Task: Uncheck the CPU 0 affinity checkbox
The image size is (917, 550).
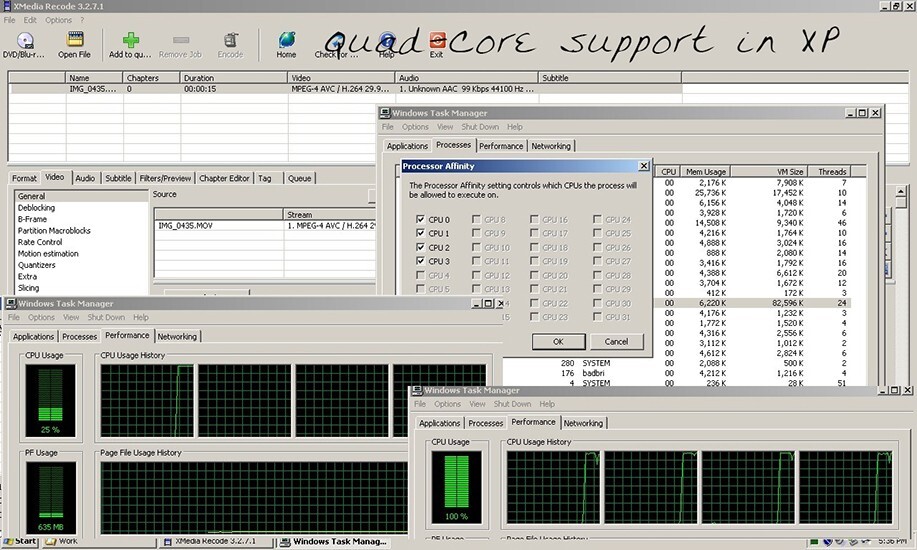Action: coord(420,219)
